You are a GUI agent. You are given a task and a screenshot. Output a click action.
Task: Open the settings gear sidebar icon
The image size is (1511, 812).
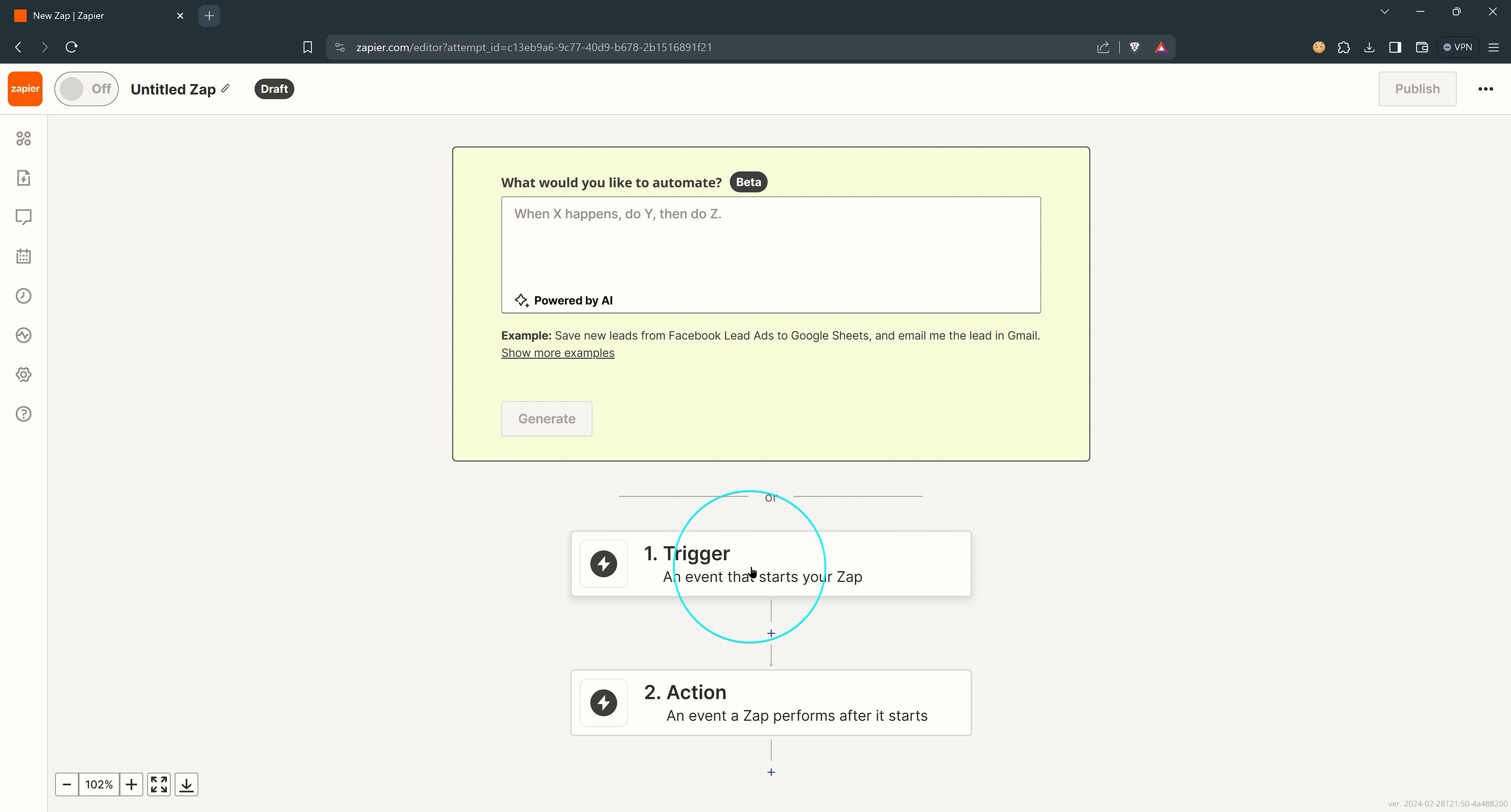click(x=24, y=375)
